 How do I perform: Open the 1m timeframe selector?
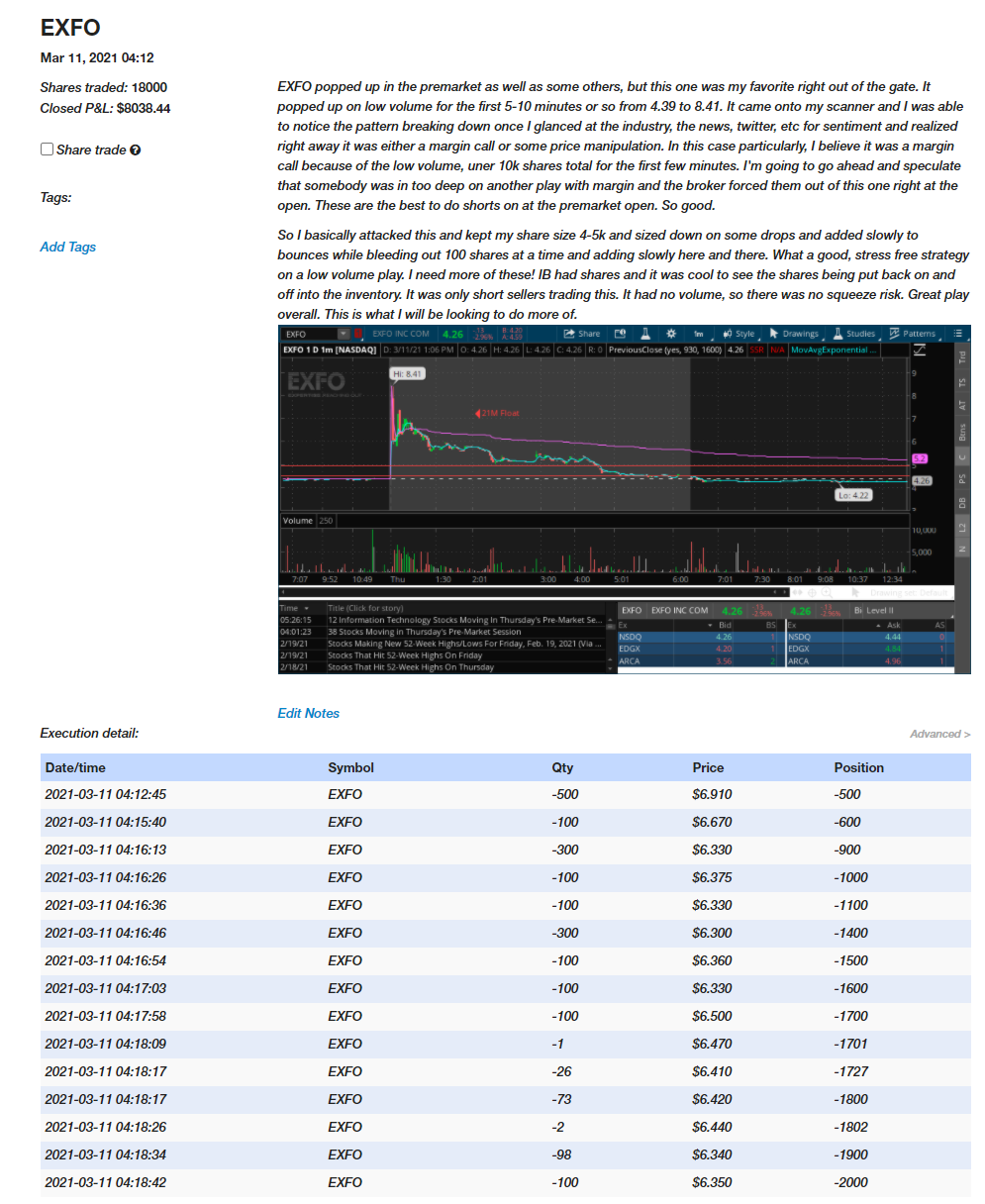coord(700,334)
